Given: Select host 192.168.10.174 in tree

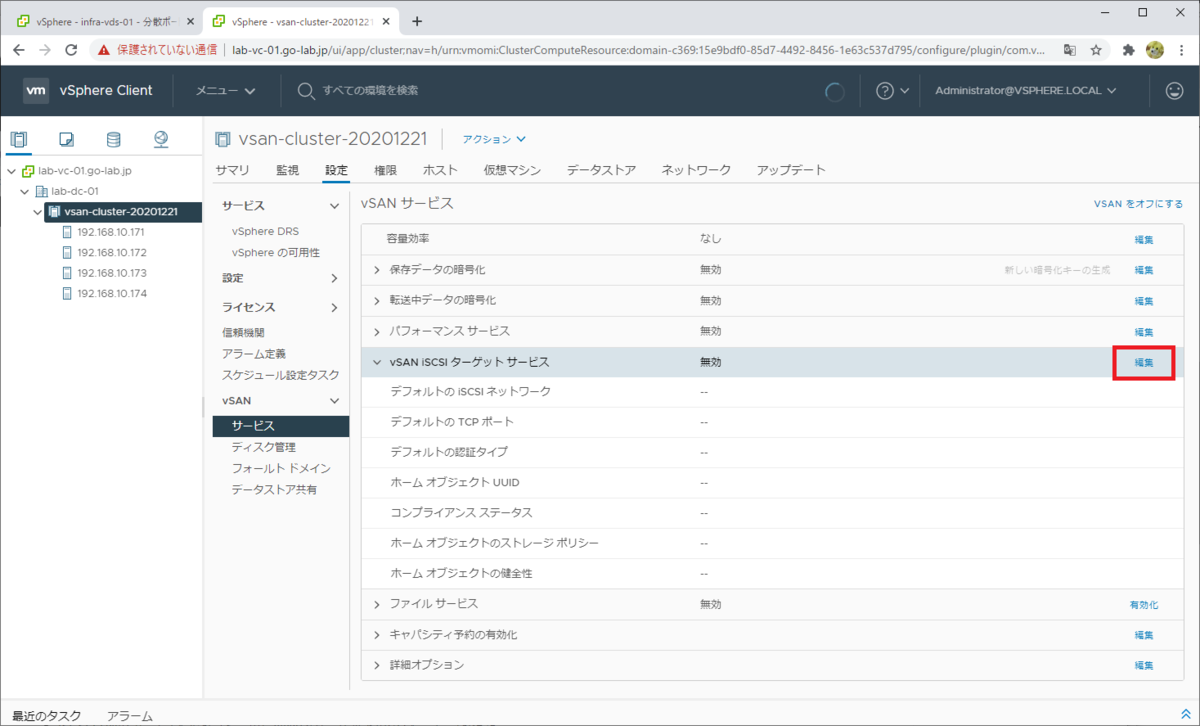Looking at the screenshot, I should (112, 293).
